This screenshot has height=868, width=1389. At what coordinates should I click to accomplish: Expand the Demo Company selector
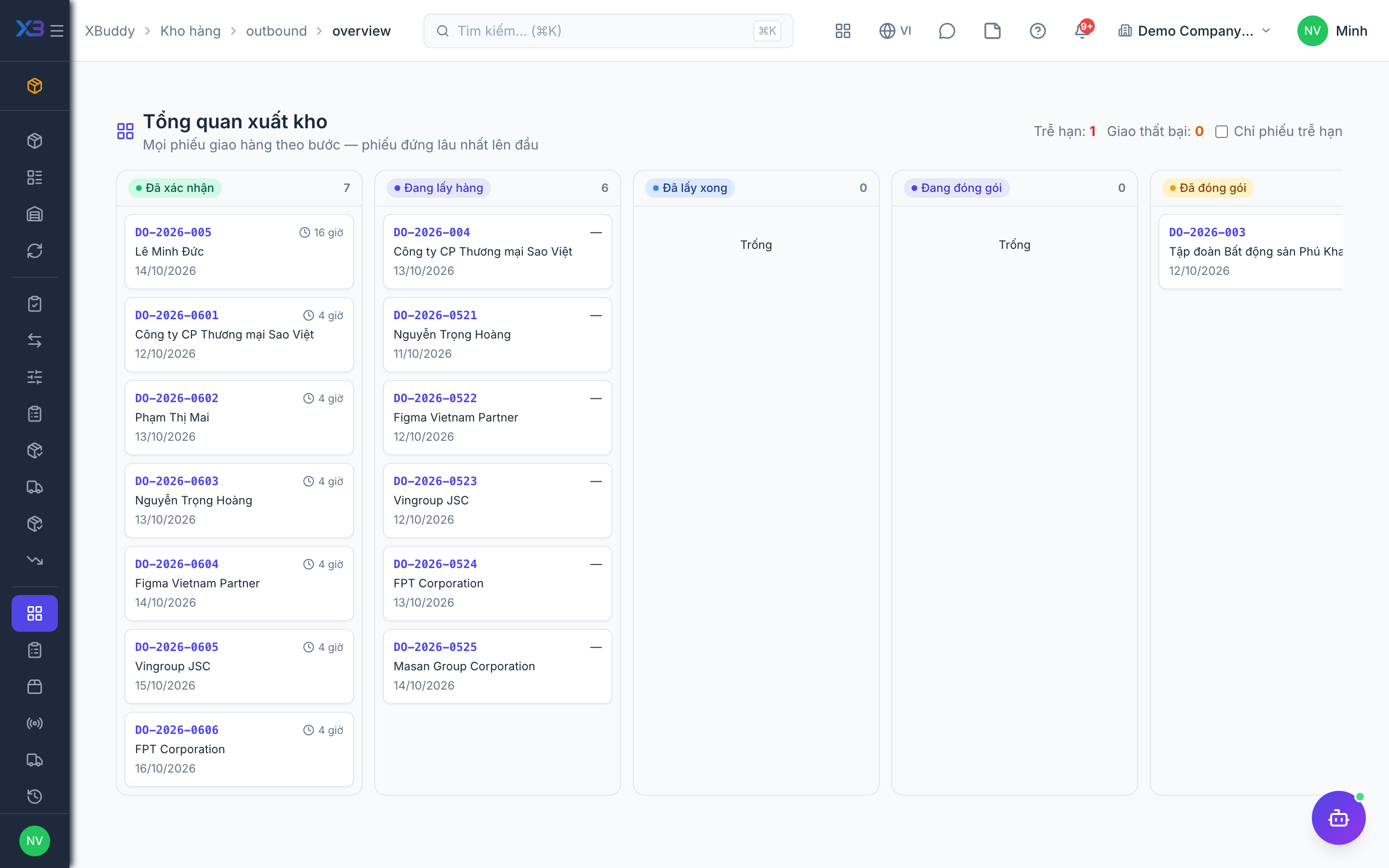pyautogui.click(x=1194, y=31)
